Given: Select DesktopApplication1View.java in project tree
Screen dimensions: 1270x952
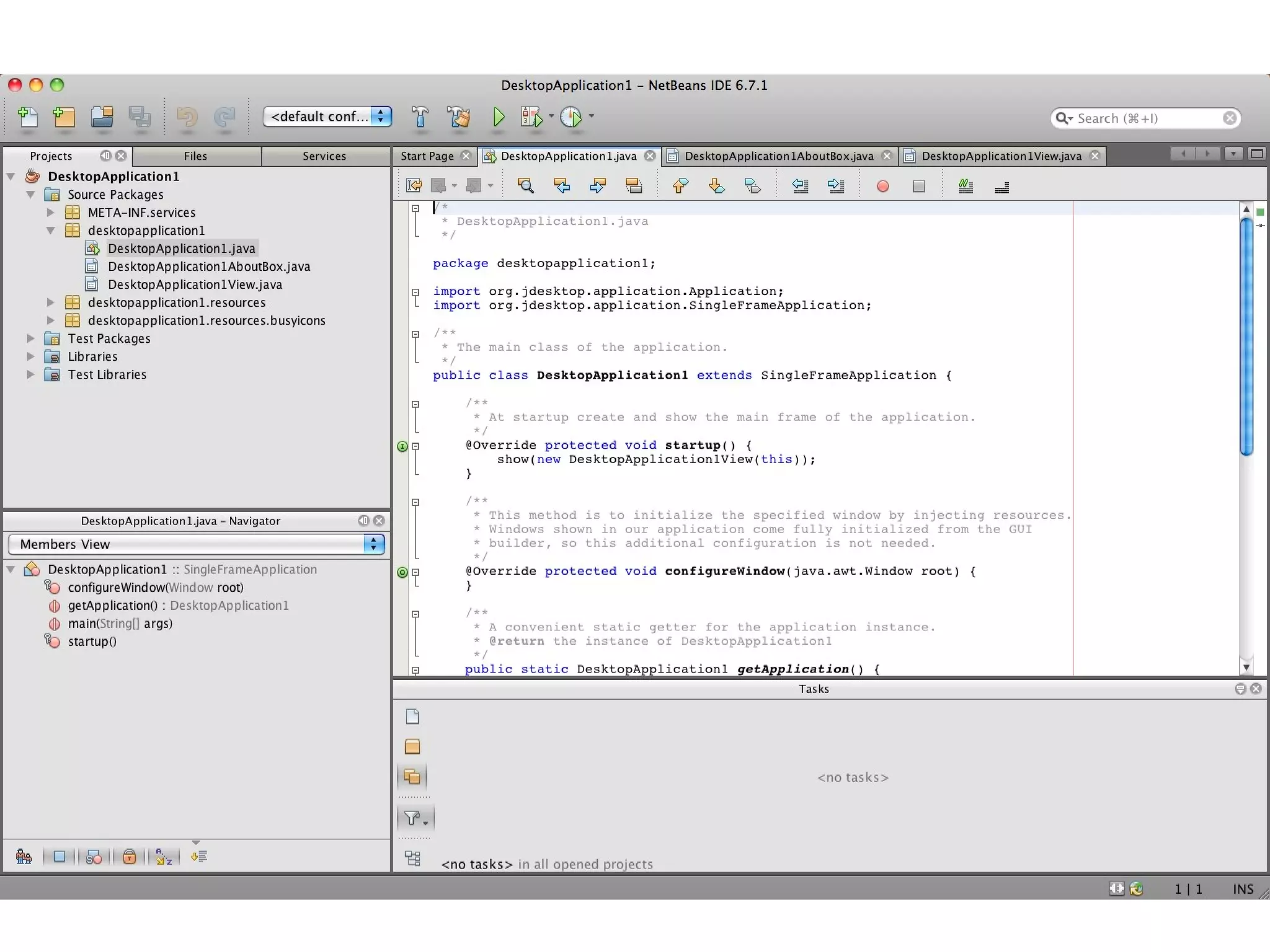Looking at the screenshot, I should [195, 284].
